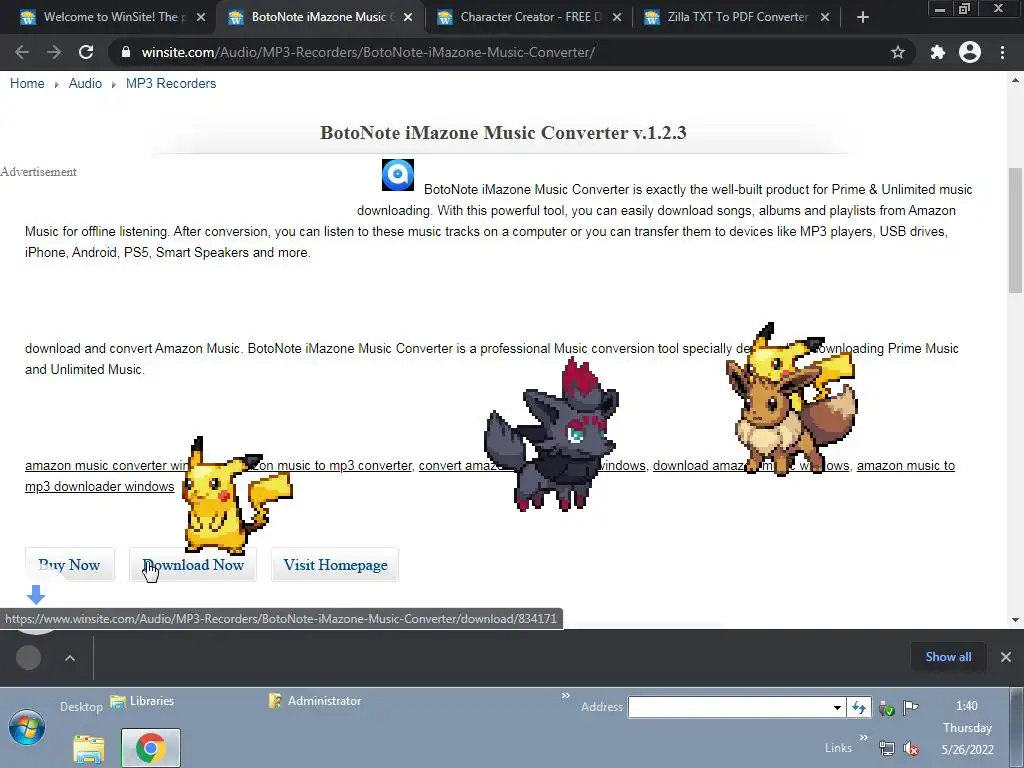Screen dimensions: 1024x768
Task: Close the BotoNote iMazone Music tab
Action: 408,17
